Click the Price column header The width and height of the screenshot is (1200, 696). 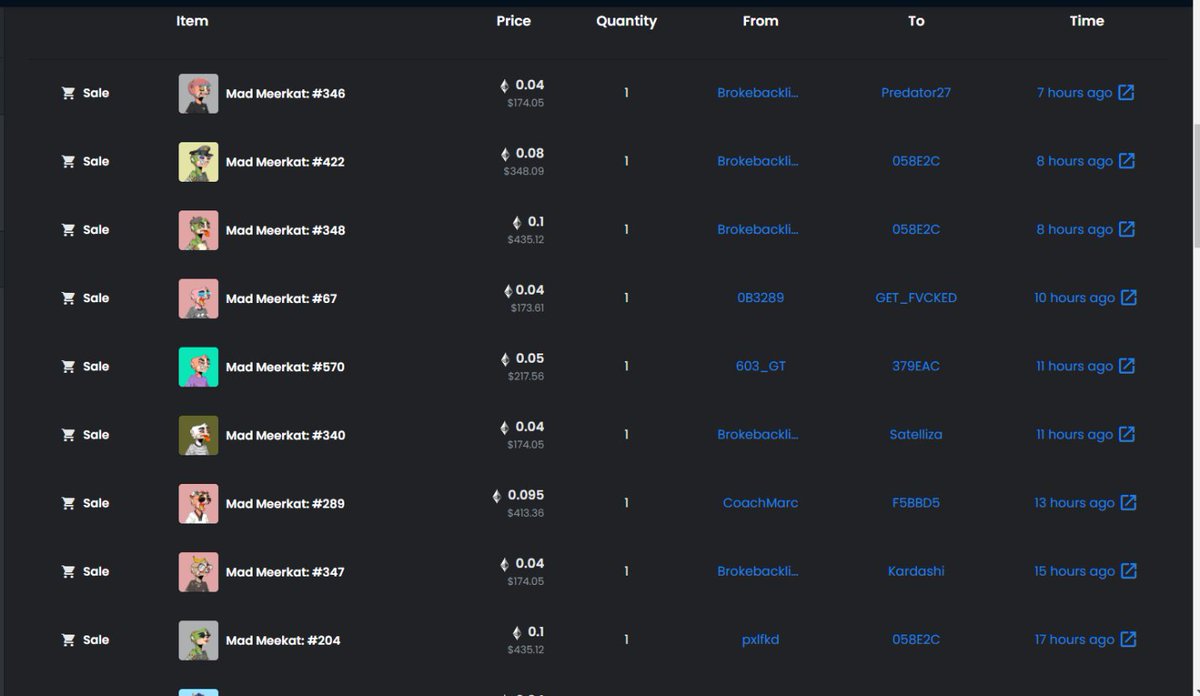click(513, 21)
